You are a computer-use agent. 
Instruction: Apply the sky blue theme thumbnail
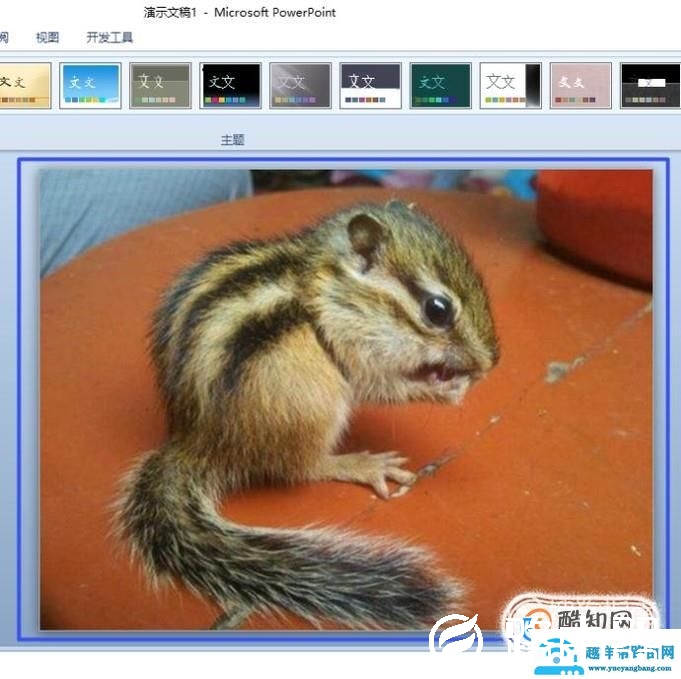[90, 85]
